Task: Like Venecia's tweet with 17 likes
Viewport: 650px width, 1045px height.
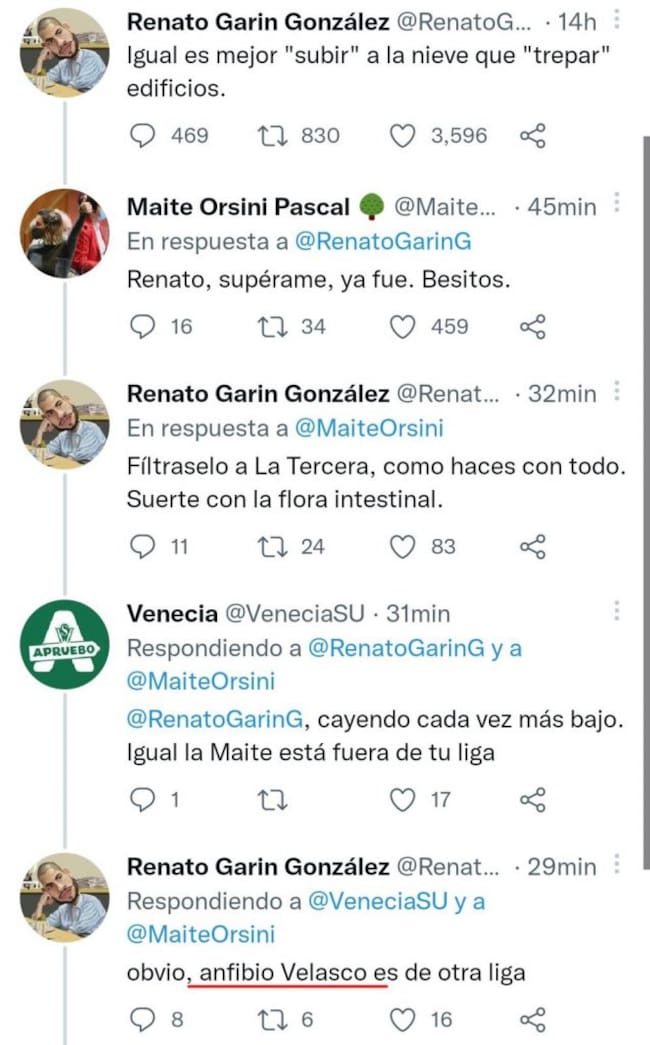Action: tap(402, 799)
